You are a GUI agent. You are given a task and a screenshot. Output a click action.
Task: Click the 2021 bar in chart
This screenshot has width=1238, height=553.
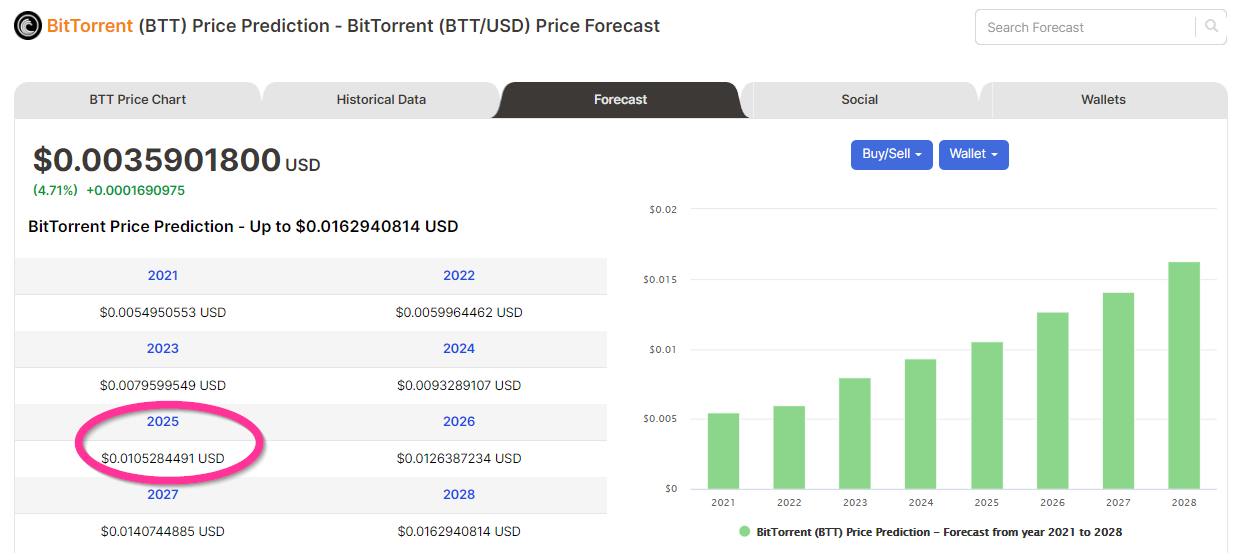click(723, 451)
